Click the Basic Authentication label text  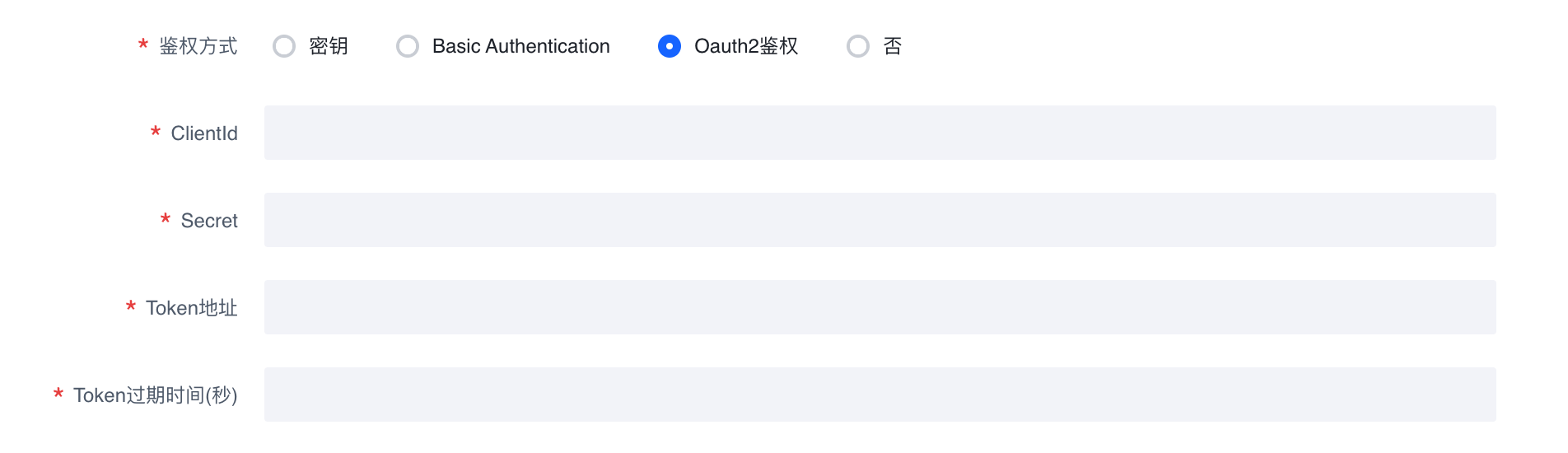(520, 46)
